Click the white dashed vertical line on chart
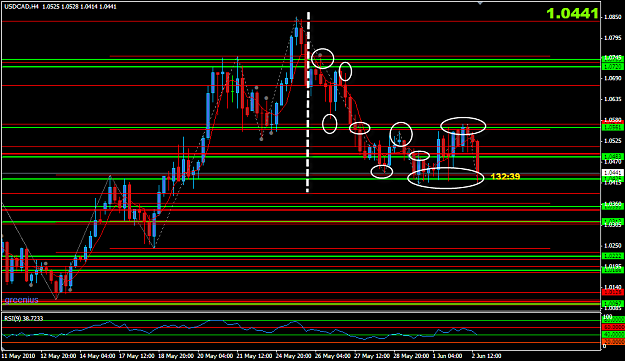Viewport: 625px width, 361px height. pyautogui.click(x=308, y=102)
